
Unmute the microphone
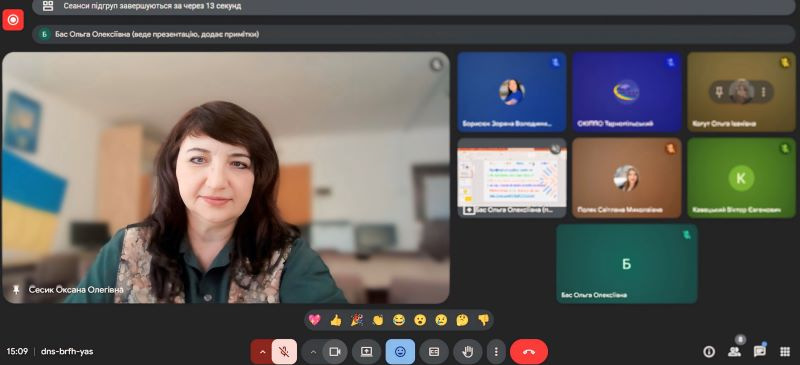[x=284, y=352]
